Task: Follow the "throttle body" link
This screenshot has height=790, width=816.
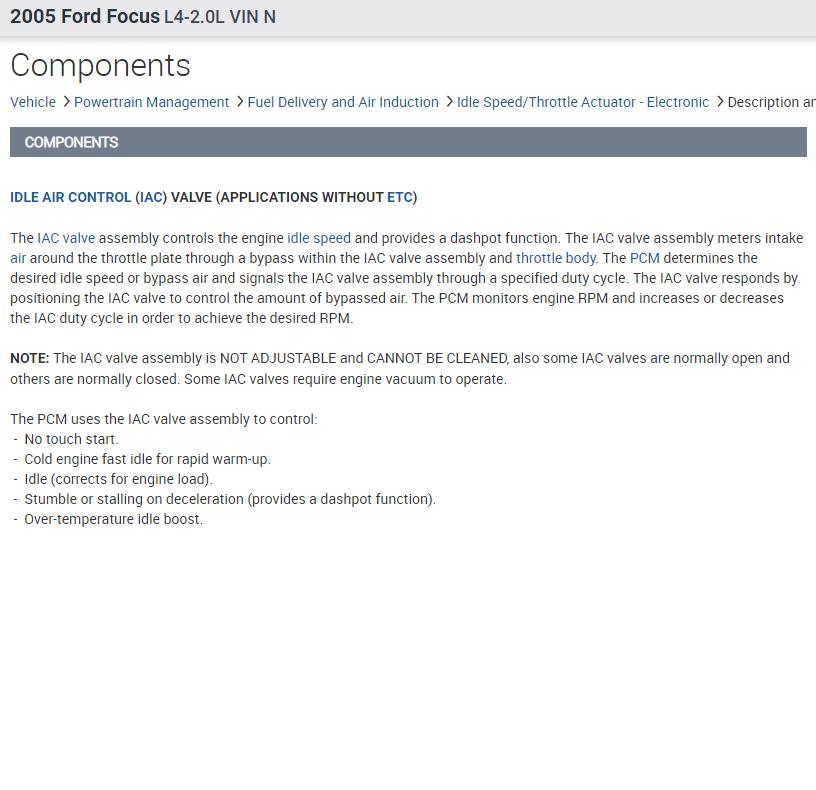Action: 556,258
